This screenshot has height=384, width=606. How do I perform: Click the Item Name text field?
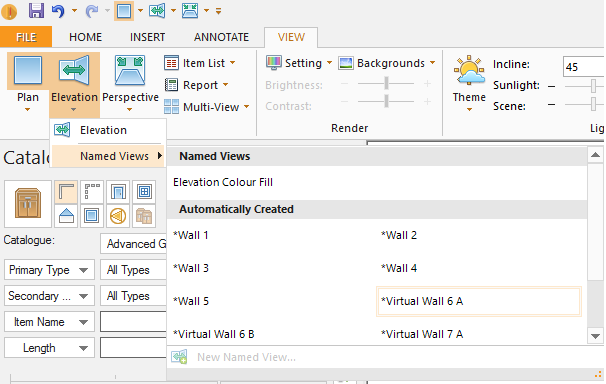(x=134, y=322)
